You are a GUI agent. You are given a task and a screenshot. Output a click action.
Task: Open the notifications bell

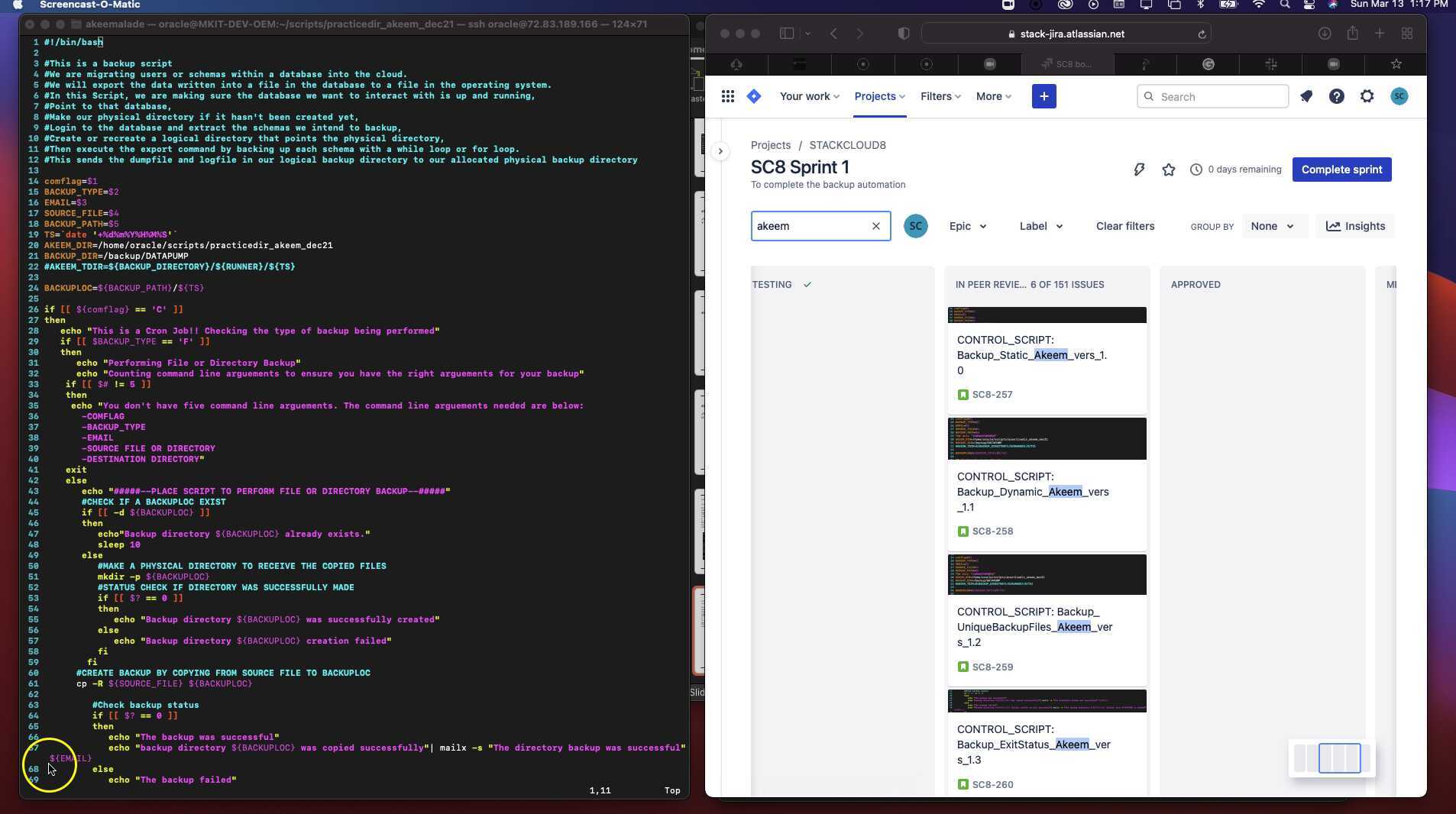click(x=1306, y=96)
